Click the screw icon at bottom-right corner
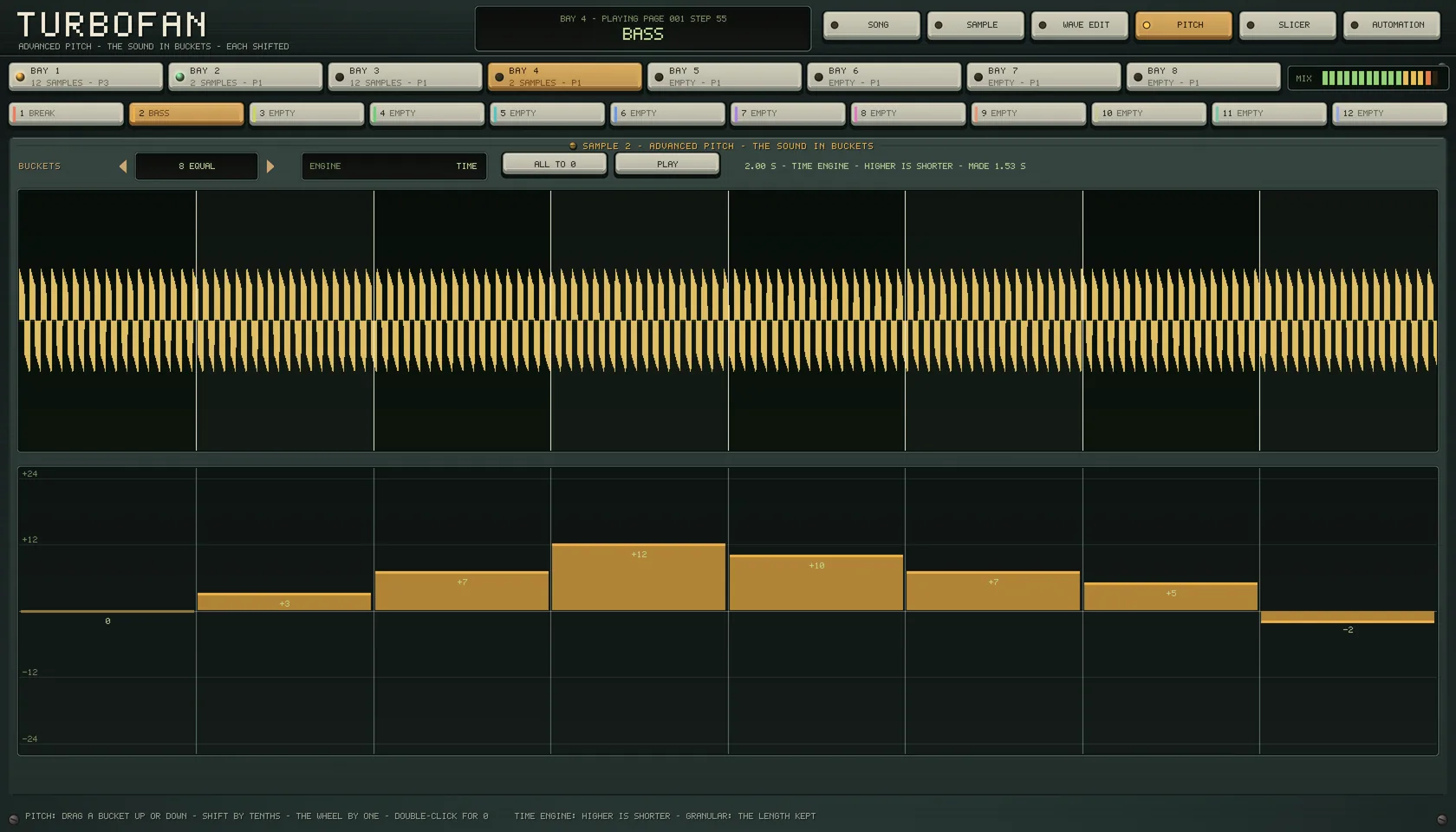 point(1442,819)
